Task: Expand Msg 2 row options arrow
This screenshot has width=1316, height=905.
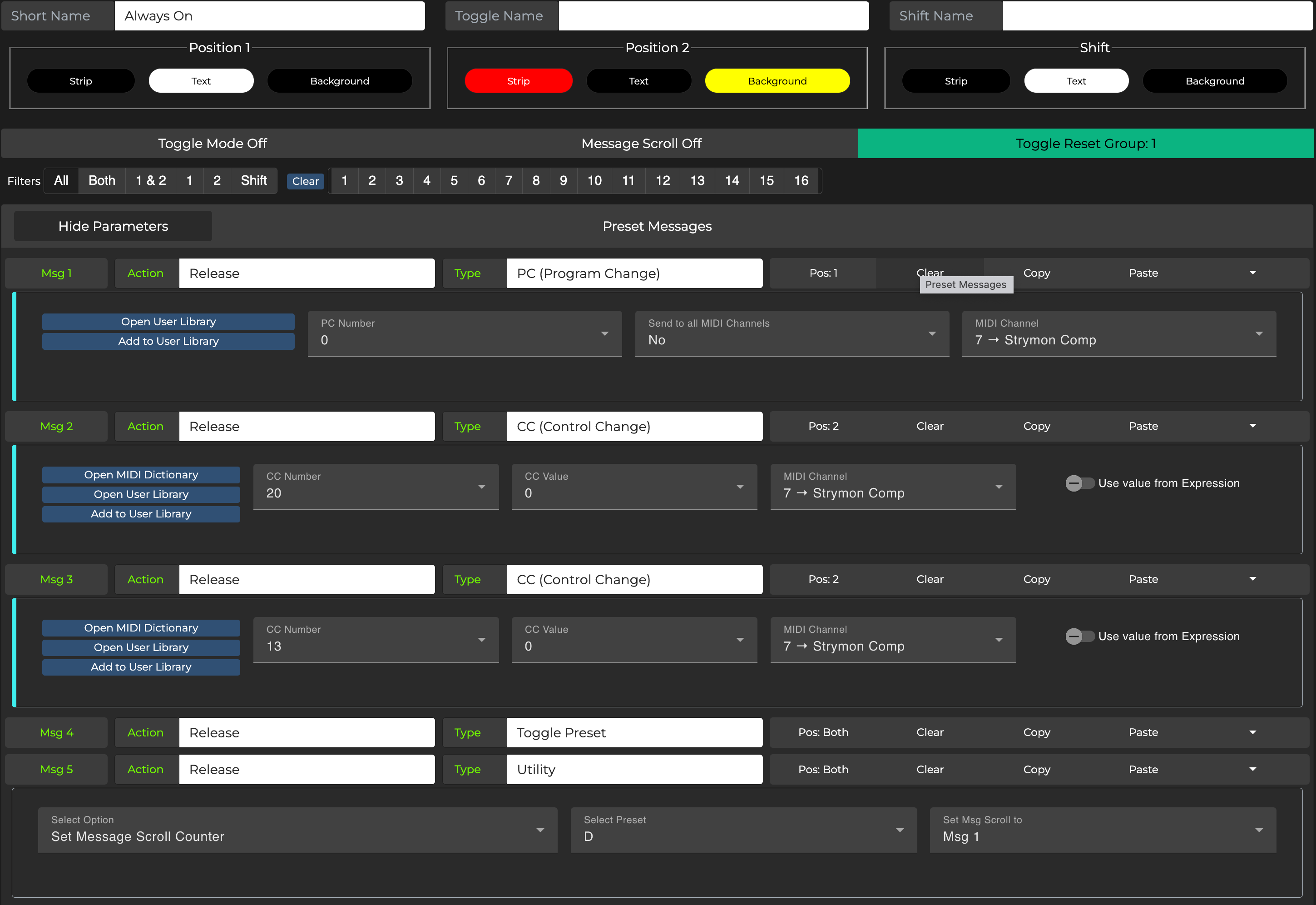Action: point(1252,426)
